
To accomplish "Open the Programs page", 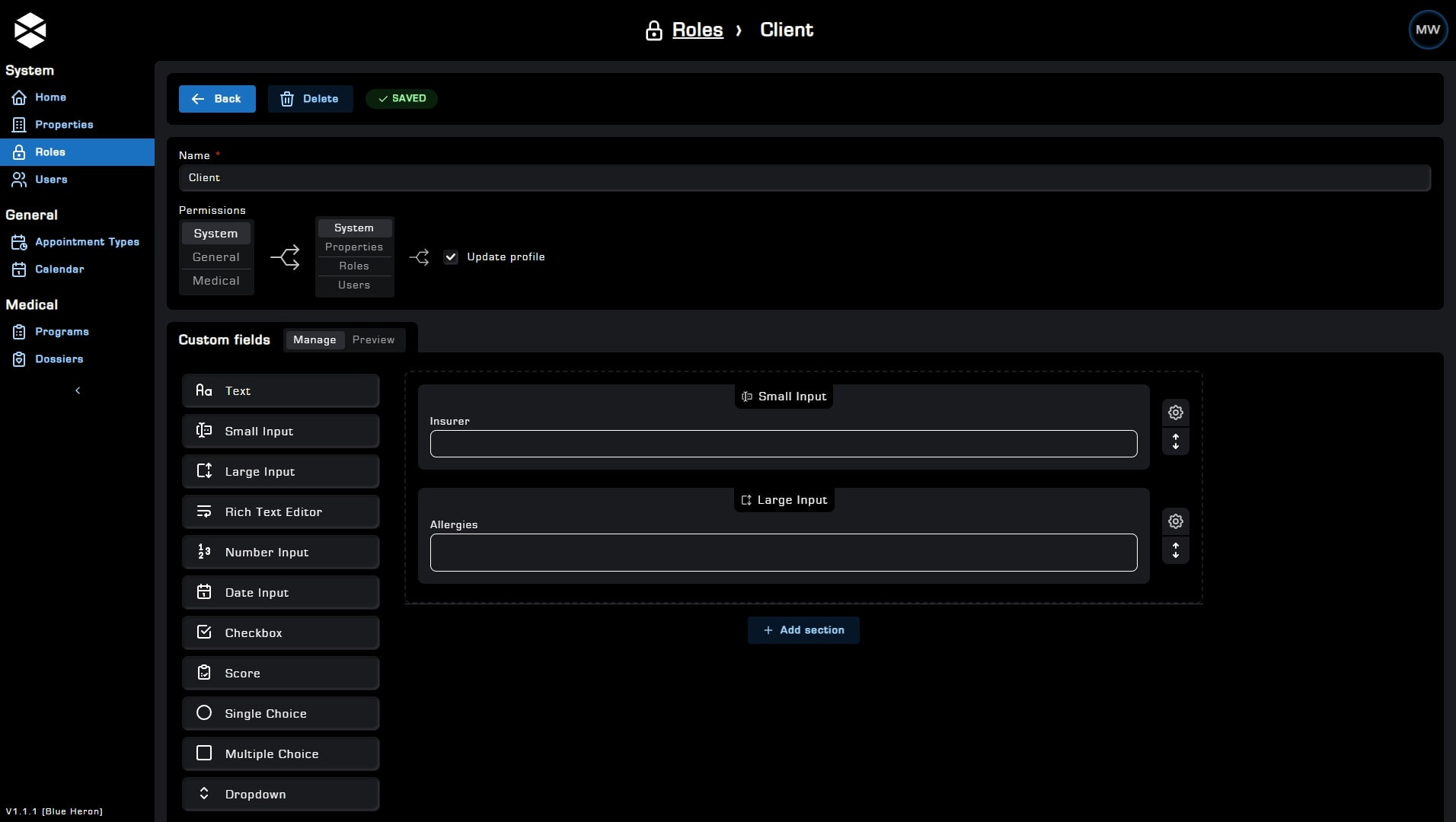I will (x=77, y=332).
